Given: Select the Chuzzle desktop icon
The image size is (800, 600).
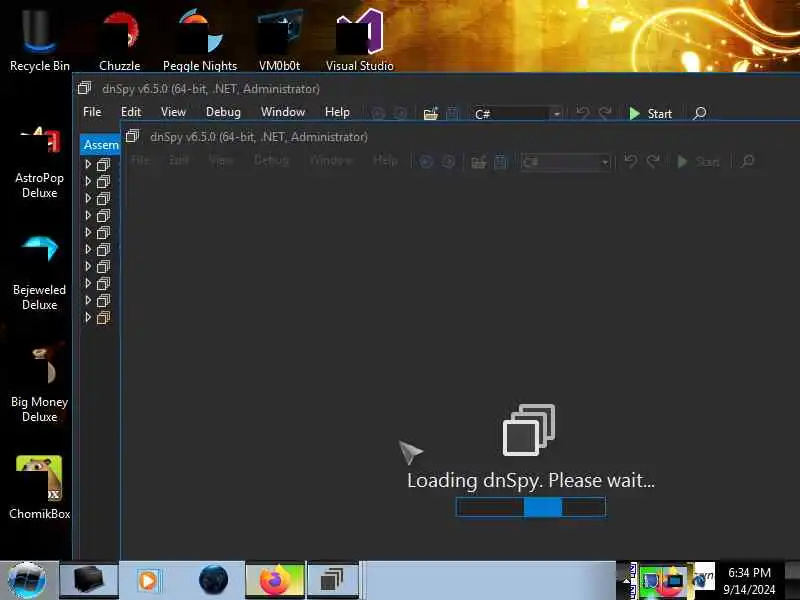Looking at the screenshot, I should click(x=120, y=40).
